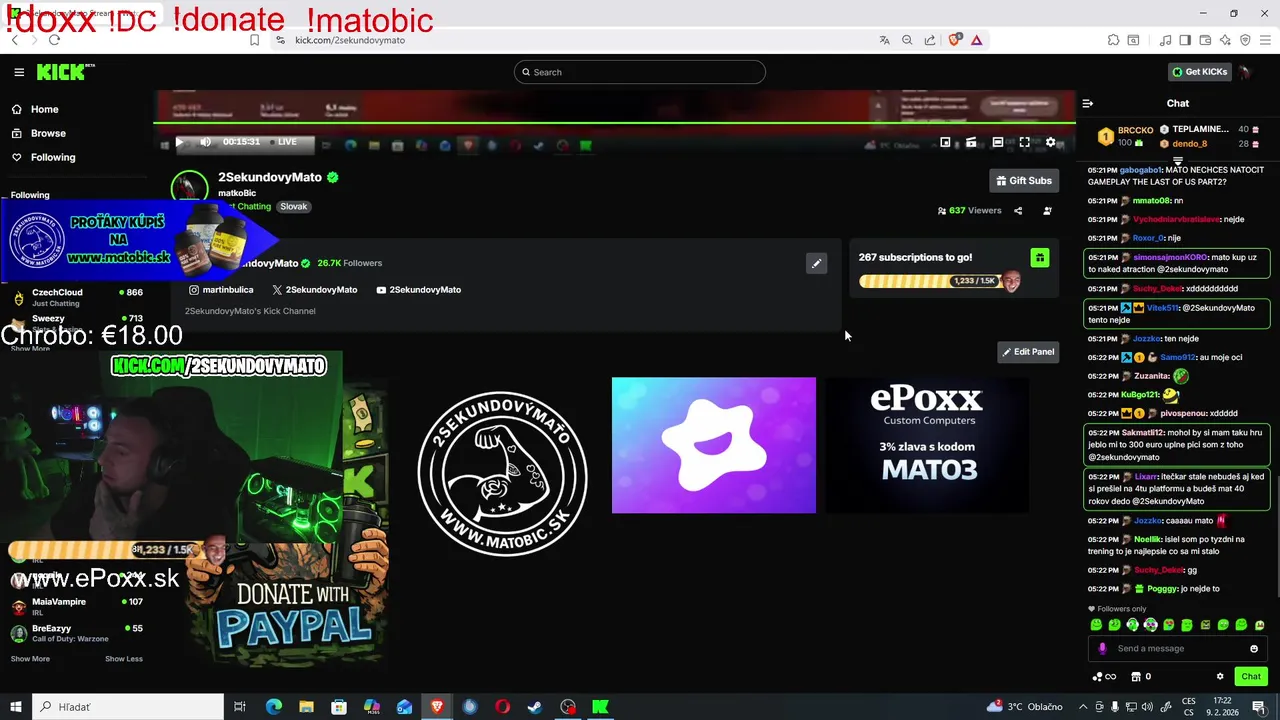1280x720 pixels.
Task: Open MaiaVampire channel in sidebar
Action: [76, 606]
